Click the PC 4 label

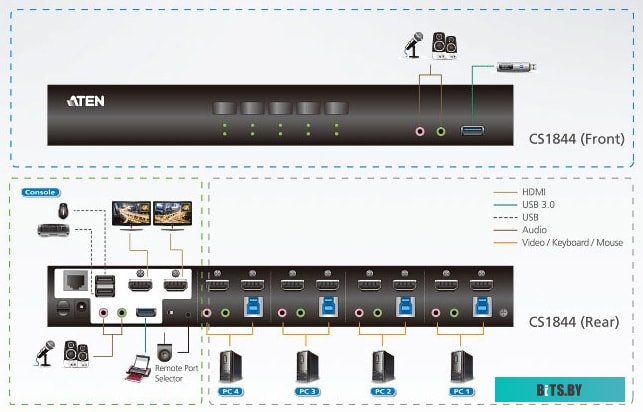coord(231,392)
